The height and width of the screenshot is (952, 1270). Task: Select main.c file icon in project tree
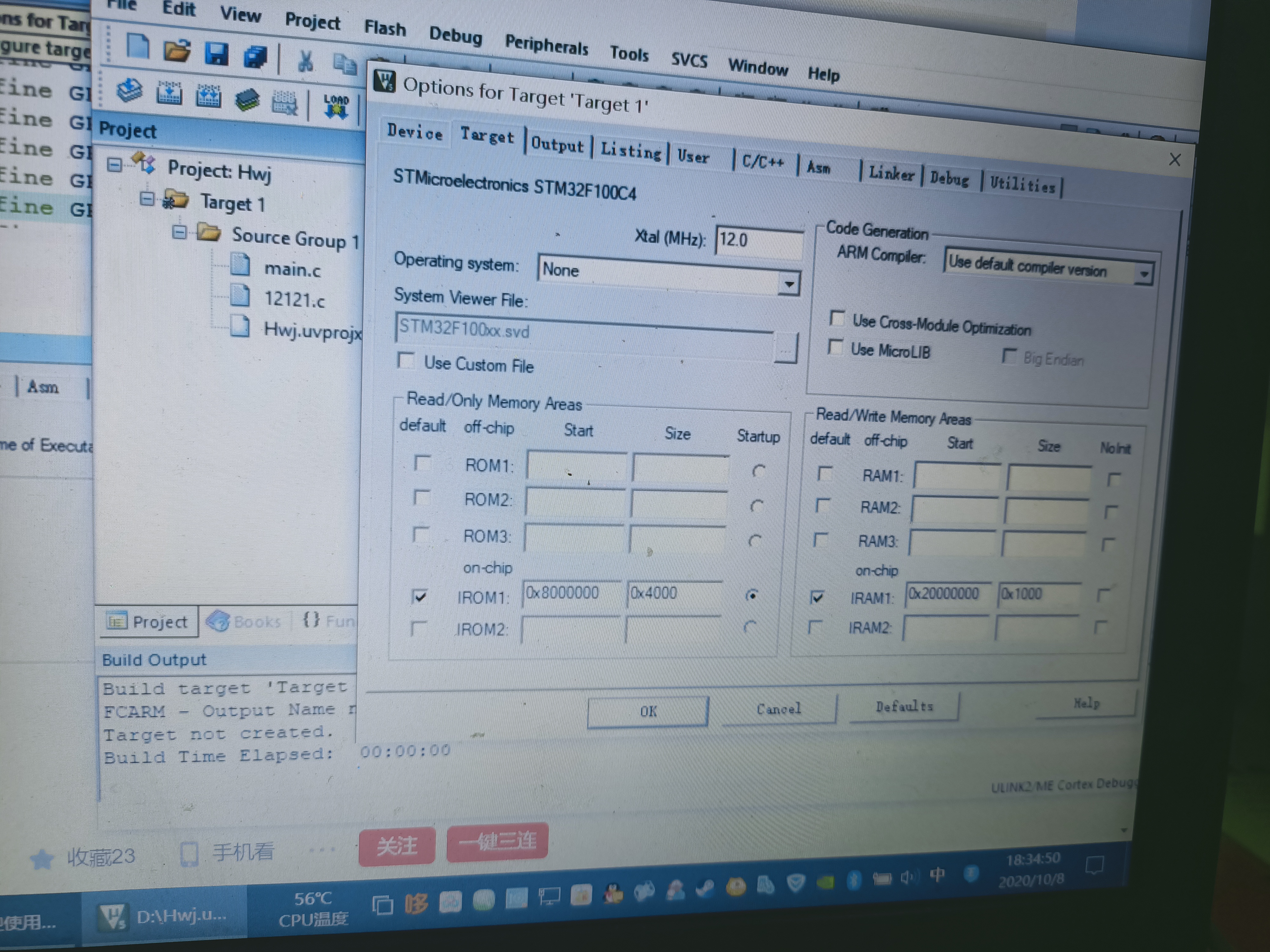[241, 265]
